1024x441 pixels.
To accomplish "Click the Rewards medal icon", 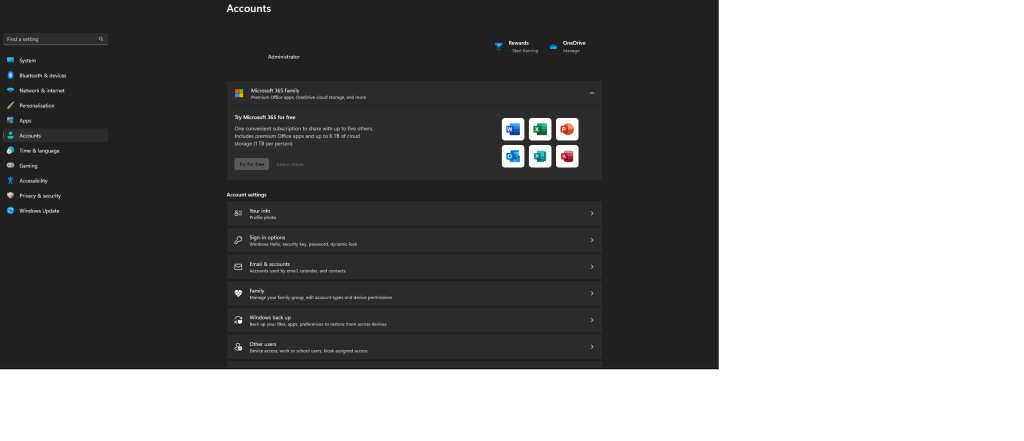I will [499, 46].
